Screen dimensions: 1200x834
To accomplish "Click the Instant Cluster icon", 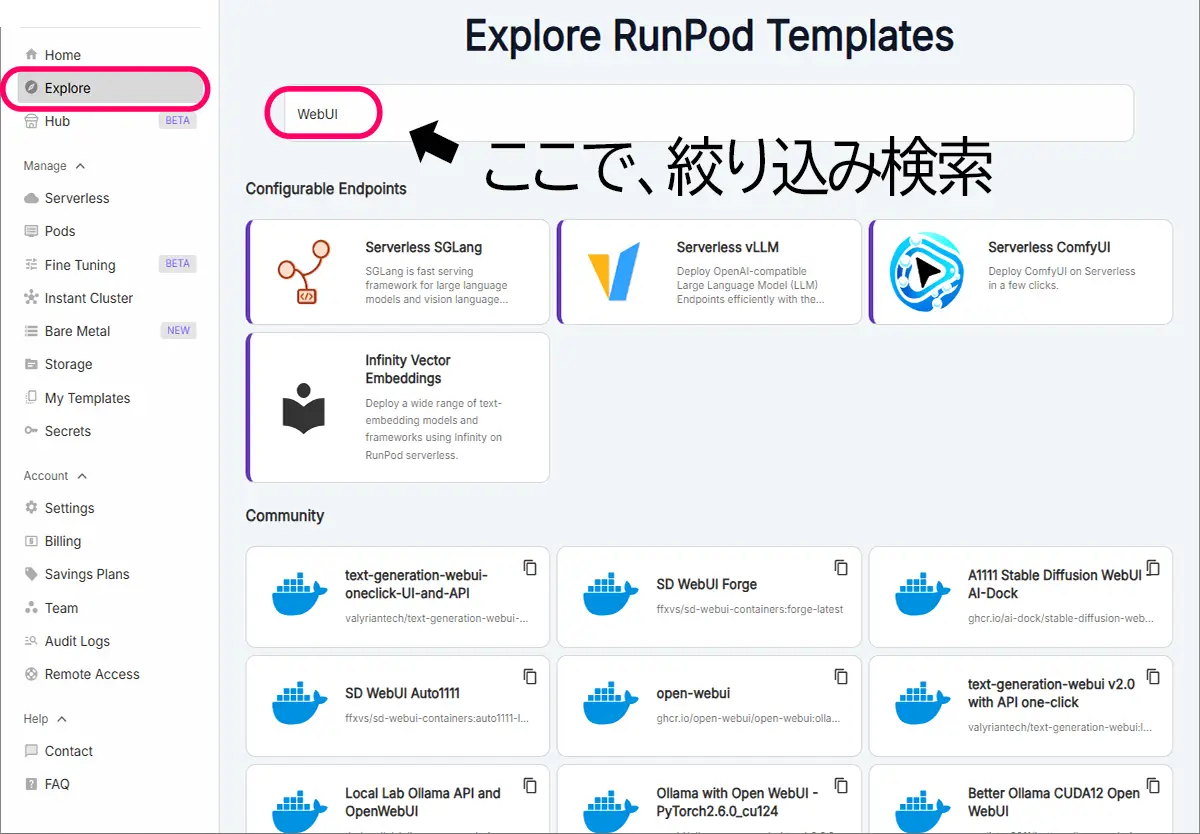I will tap(31, 298).
